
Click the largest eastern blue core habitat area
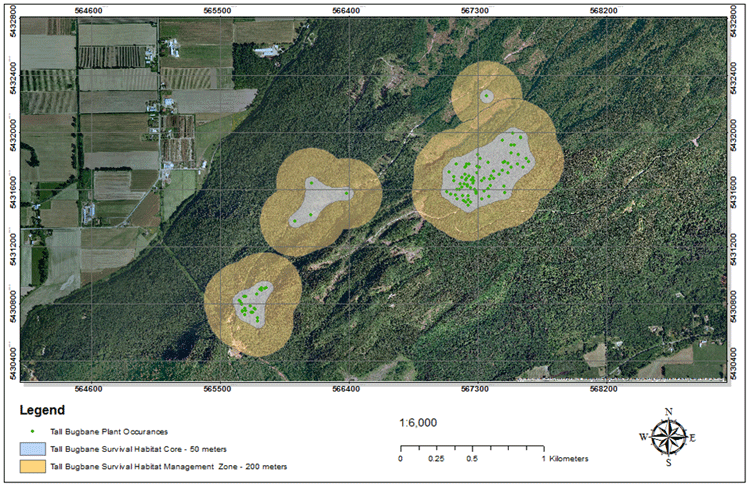pyautogui.click(x=489, y=174)
